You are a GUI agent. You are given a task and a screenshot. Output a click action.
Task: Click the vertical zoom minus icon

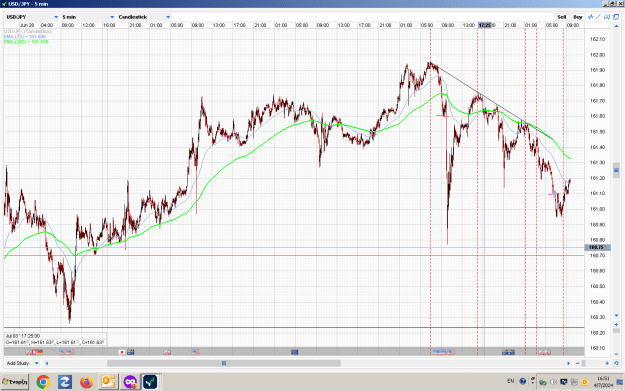tap(616, 354)
